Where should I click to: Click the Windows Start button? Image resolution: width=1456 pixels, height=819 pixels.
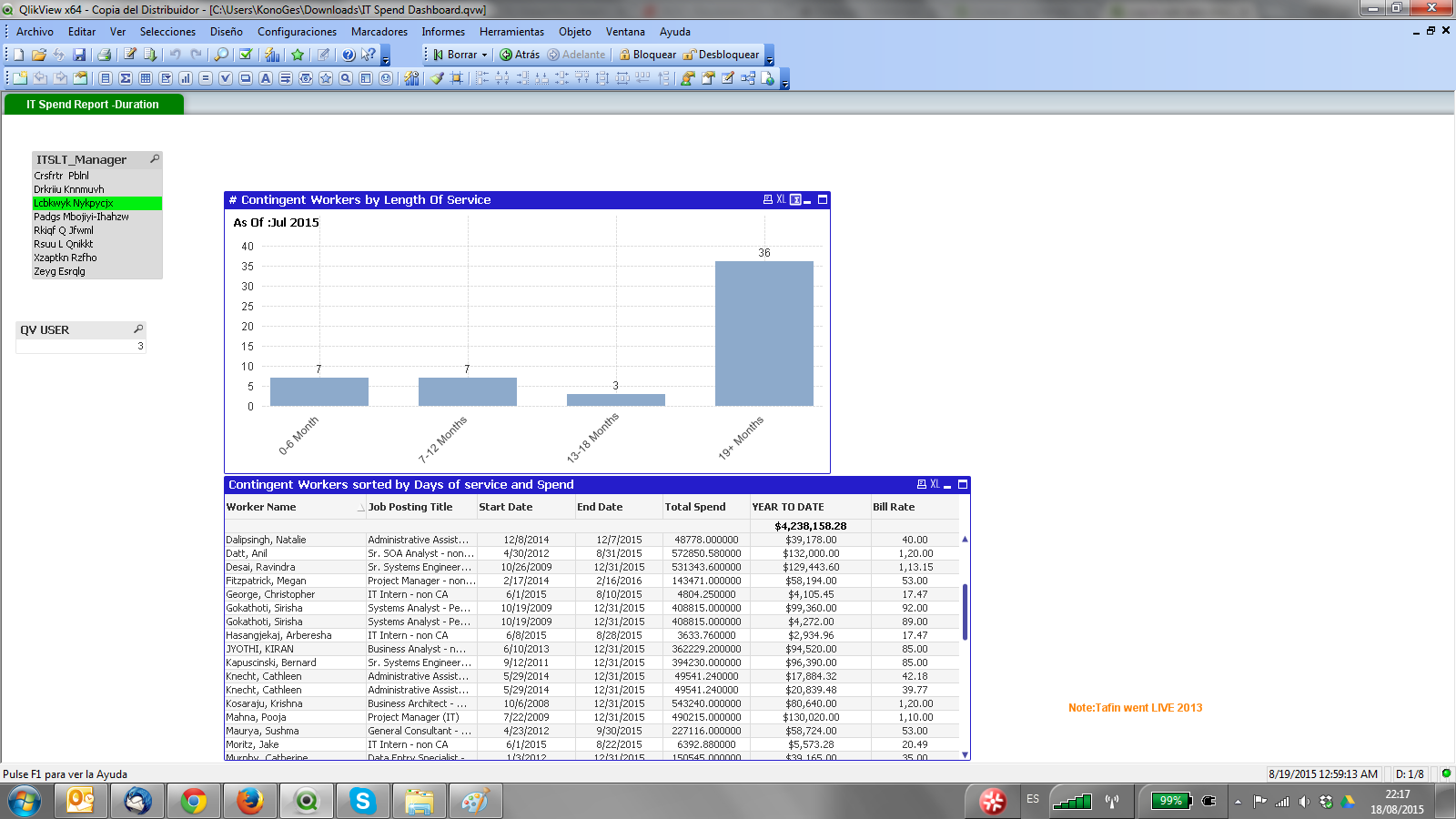(x=25, y=802)
